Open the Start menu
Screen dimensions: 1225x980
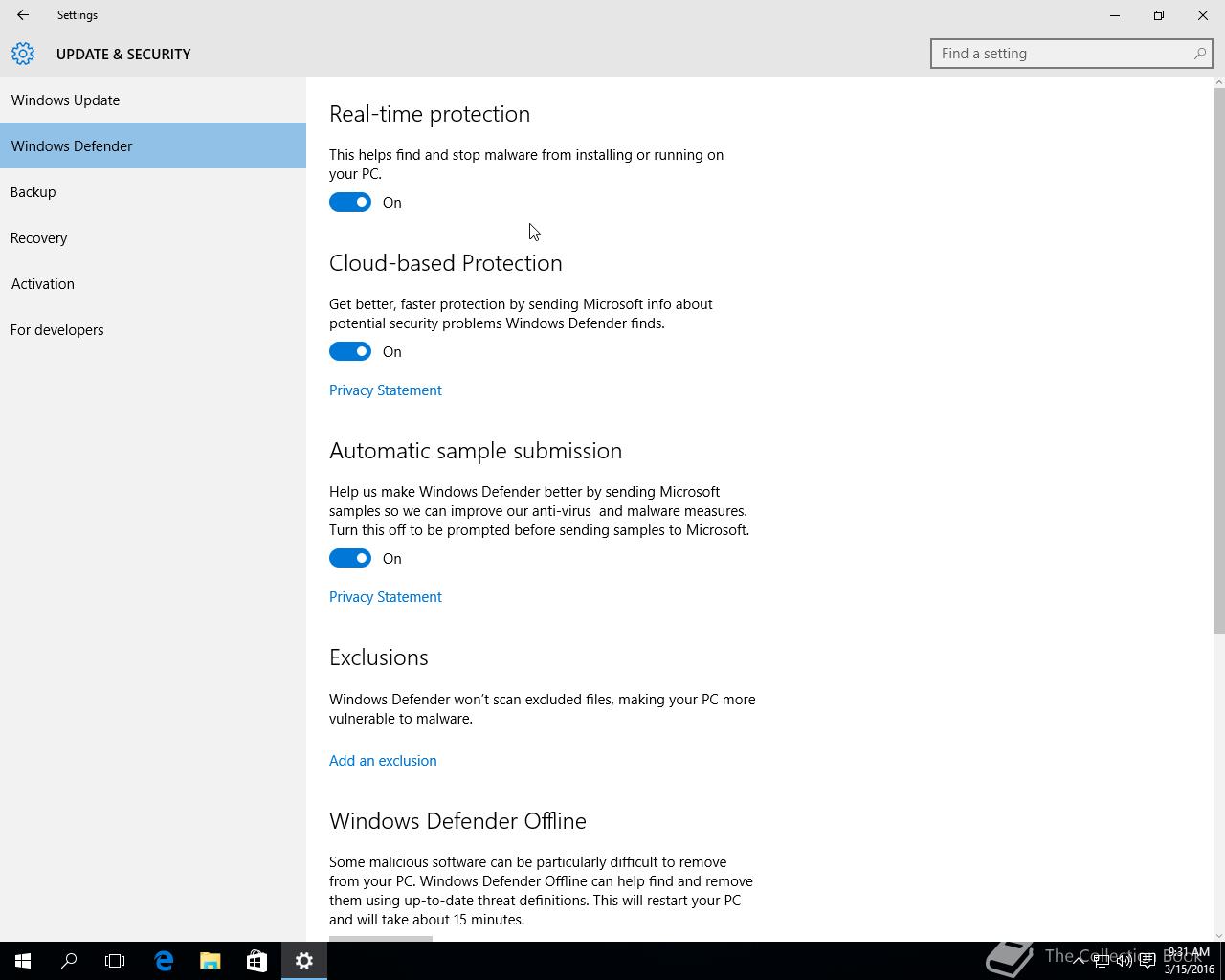(23, 961)
